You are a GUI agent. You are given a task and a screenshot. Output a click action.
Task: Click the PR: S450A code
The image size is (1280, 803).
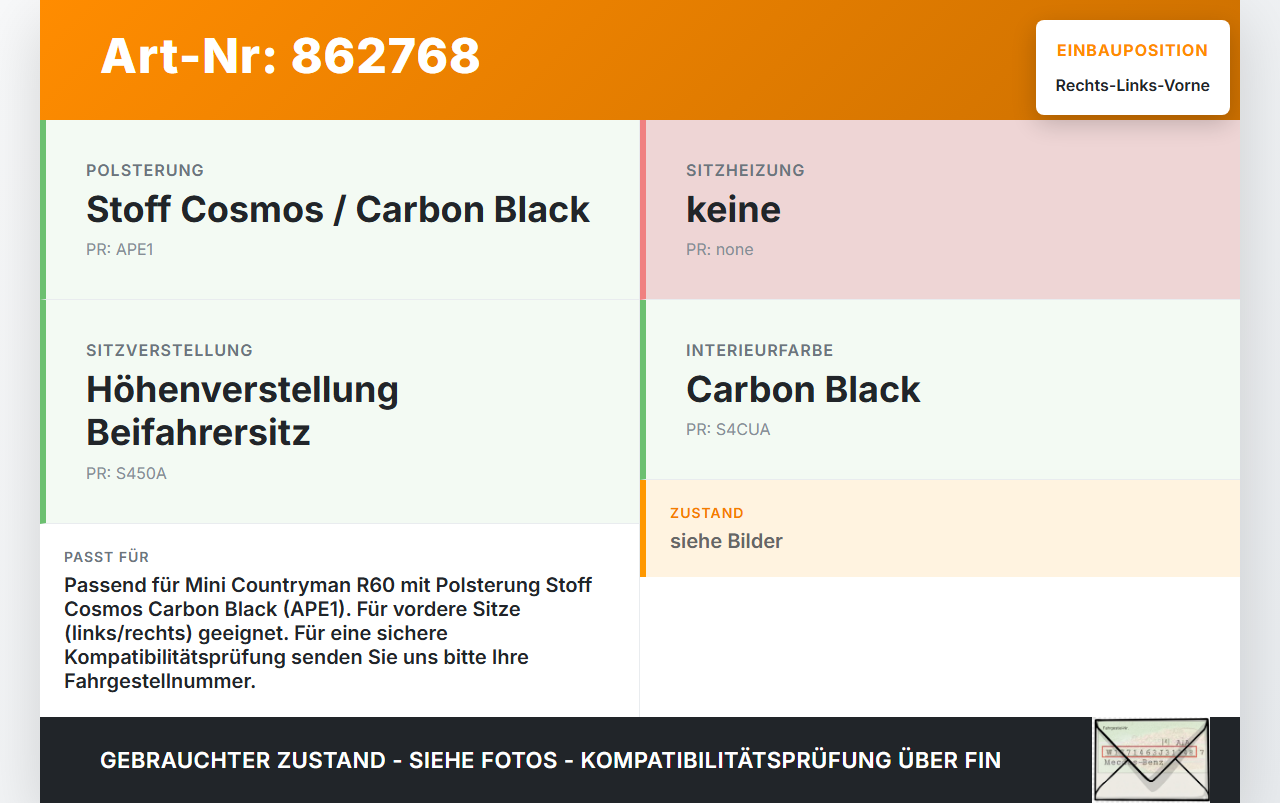click(126, 474)
